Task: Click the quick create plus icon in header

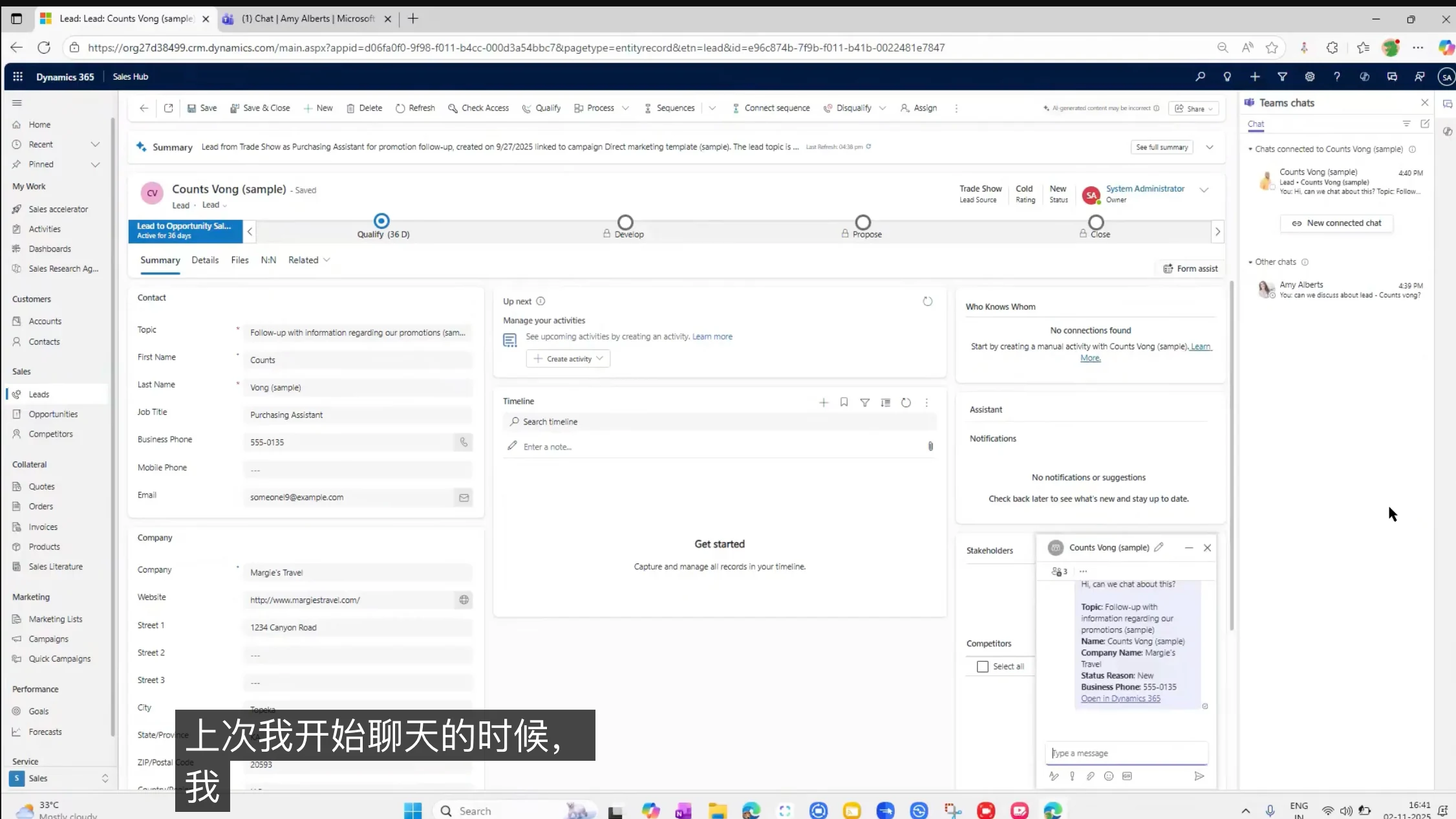Action: (x=1255, y=76)
